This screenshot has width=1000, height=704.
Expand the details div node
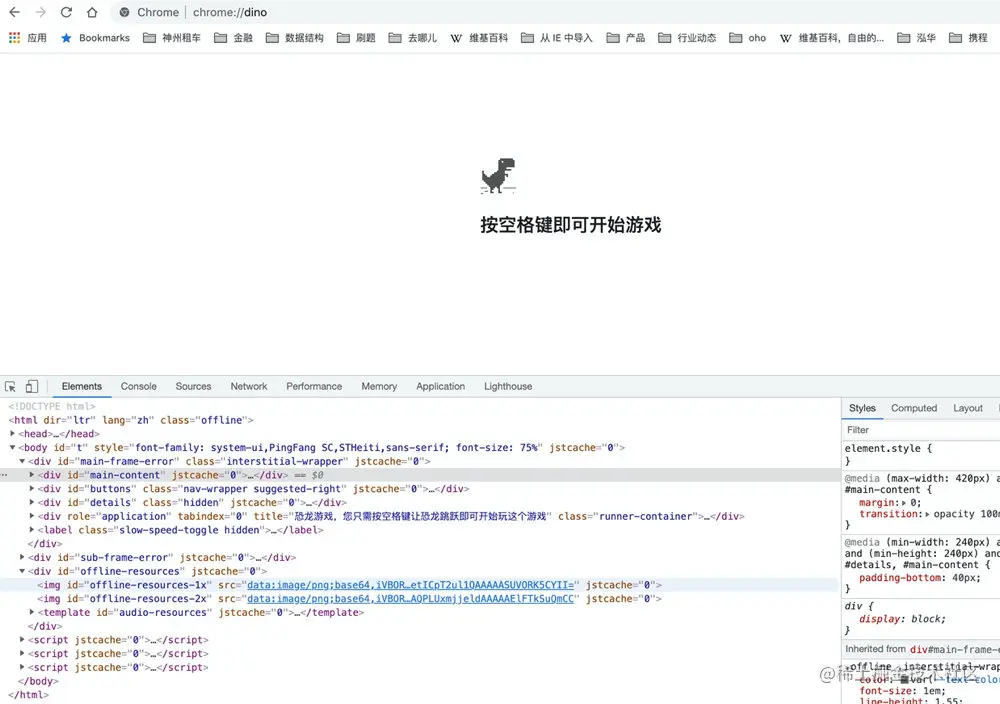[32, 502]
